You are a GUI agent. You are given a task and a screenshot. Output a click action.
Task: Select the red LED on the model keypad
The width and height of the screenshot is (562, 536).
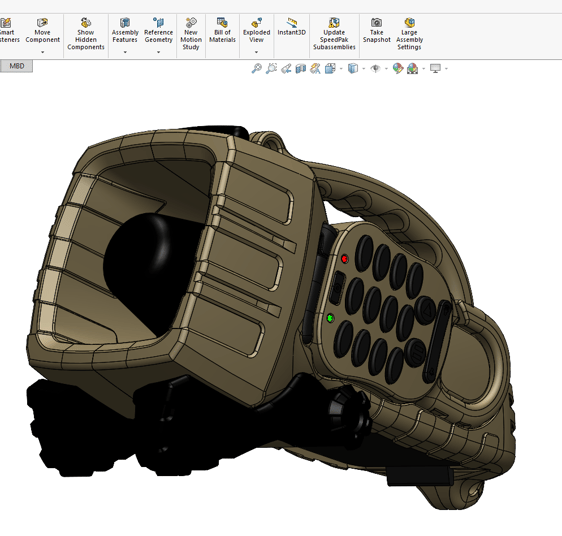pos(344,259)
